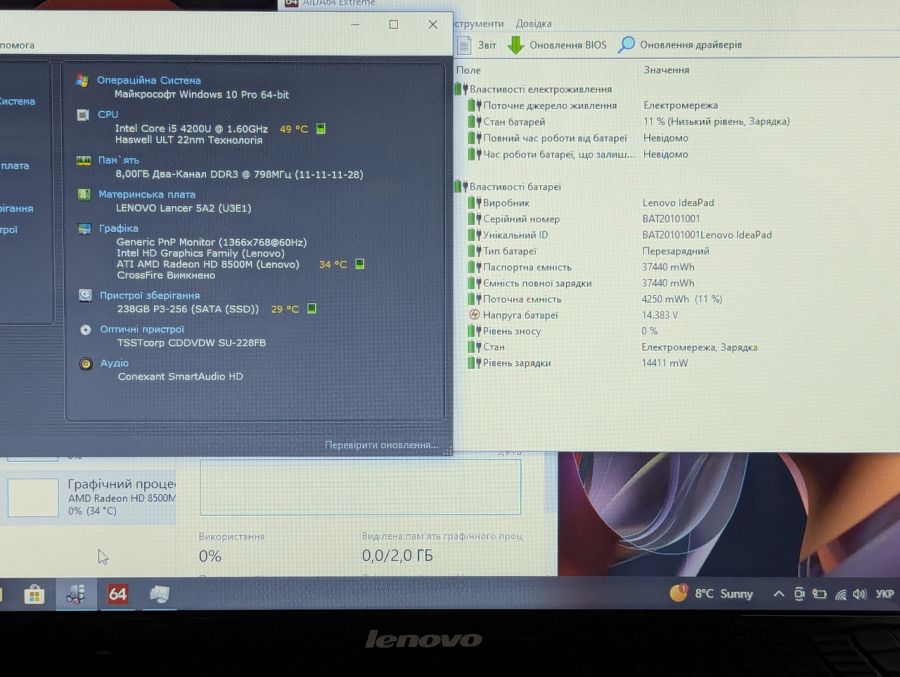
Task: Click the Напруга батареї voltage icon
Action: pyautogui.click(x=474, y=315)
